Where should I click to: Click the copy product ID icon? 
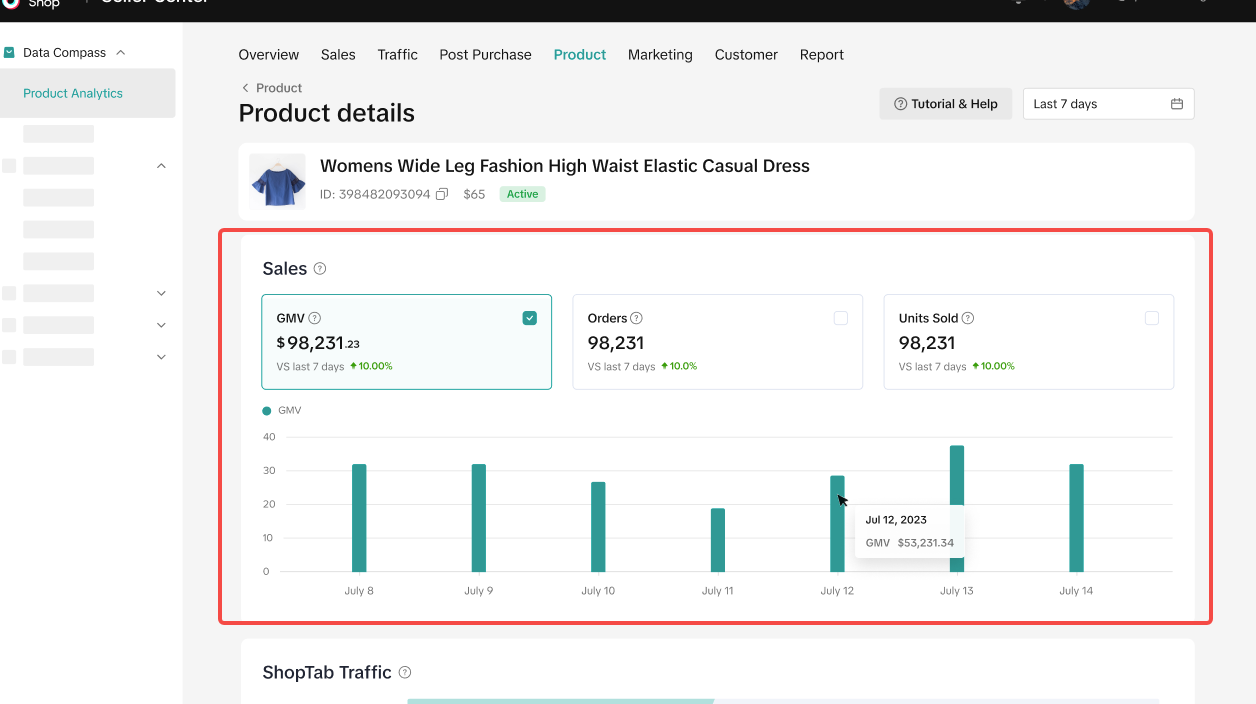click(442, 194)
